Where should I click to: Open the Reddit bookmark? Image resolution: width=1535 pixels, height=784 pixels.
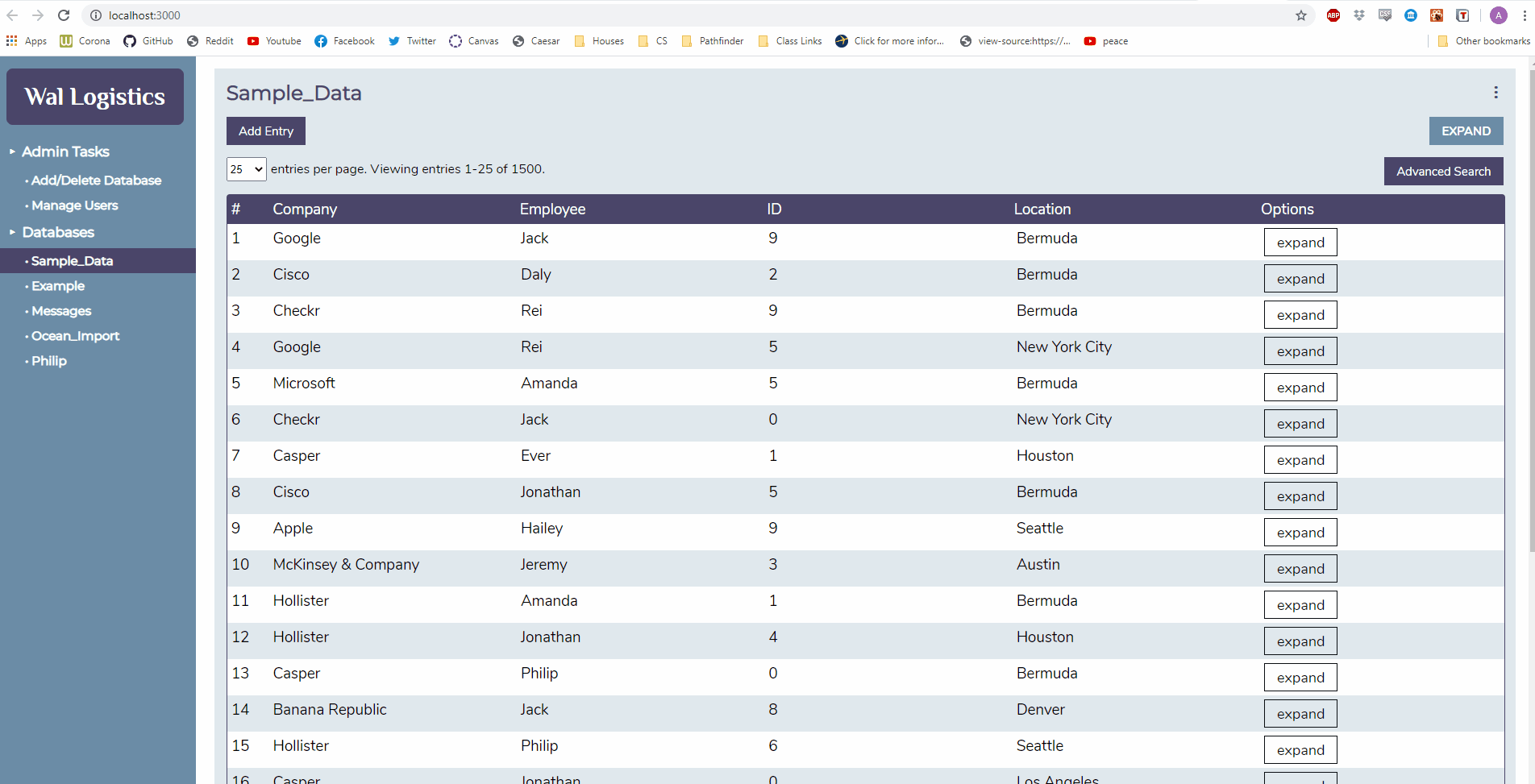210,41
